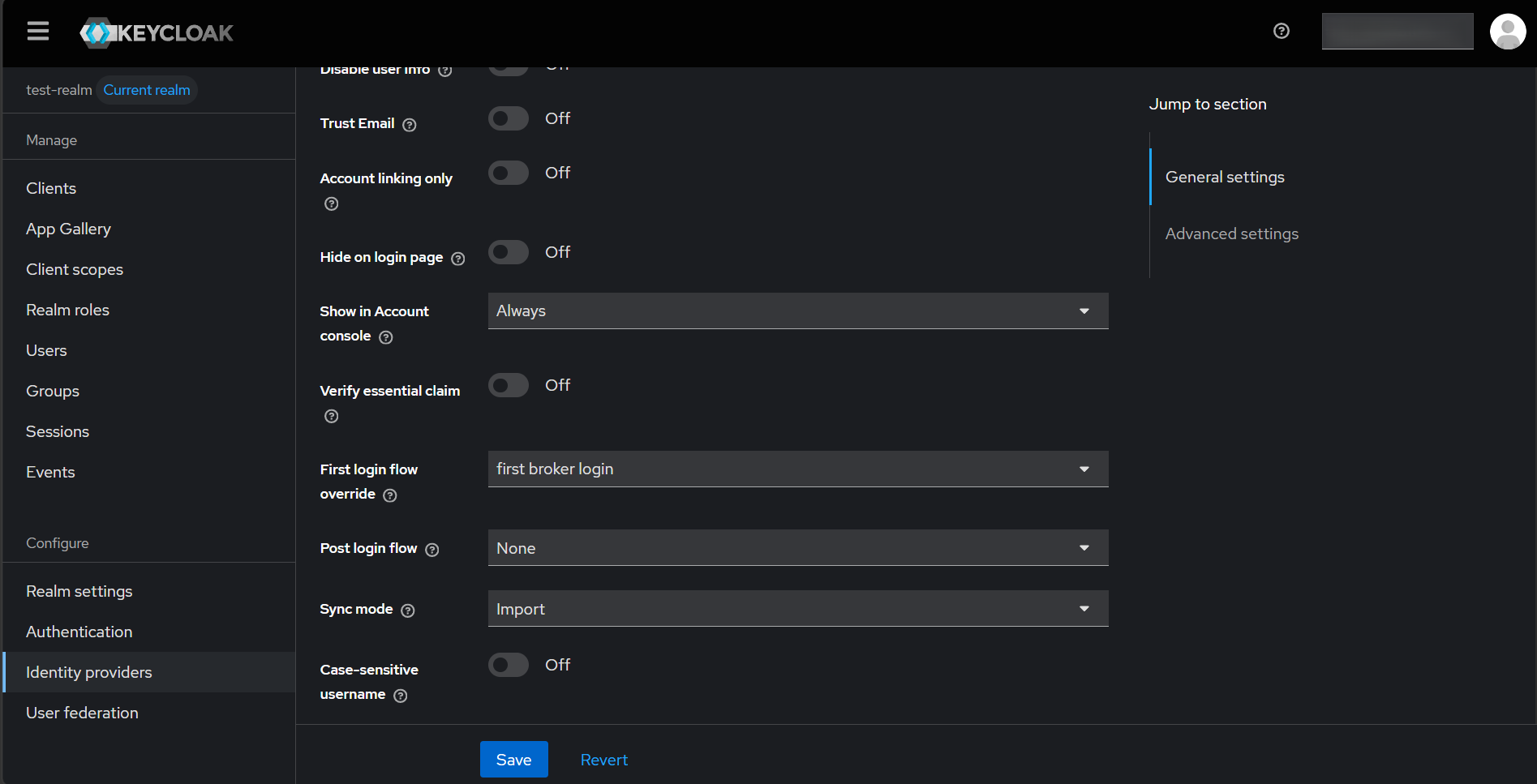Image resolution: width=1537 pixels, height=784 pixels.
Task: Open the user avatar menu
Action: [x=1508, y=32]
